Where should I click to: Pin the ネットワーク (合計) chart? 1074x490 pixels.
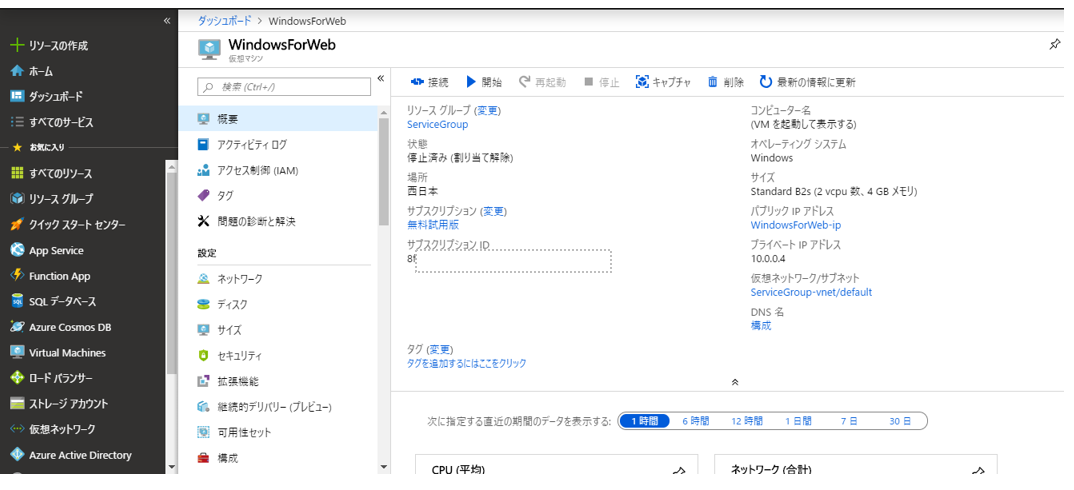click(979, 471)
